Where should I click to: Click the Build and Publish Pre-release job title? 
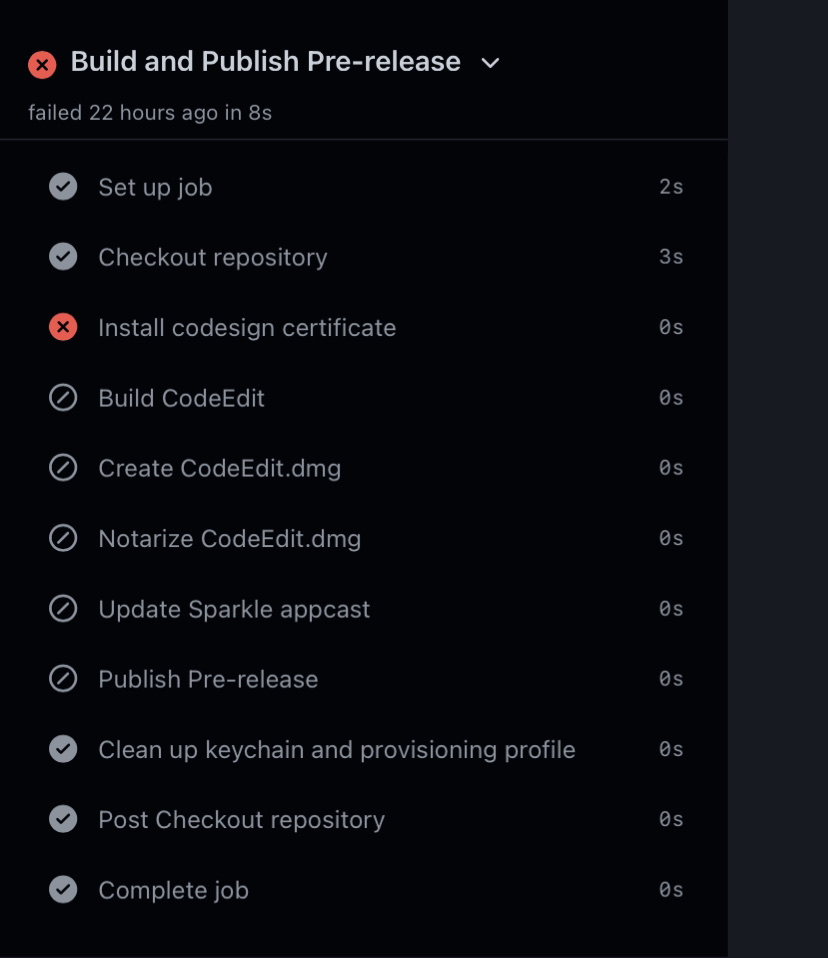264,61
